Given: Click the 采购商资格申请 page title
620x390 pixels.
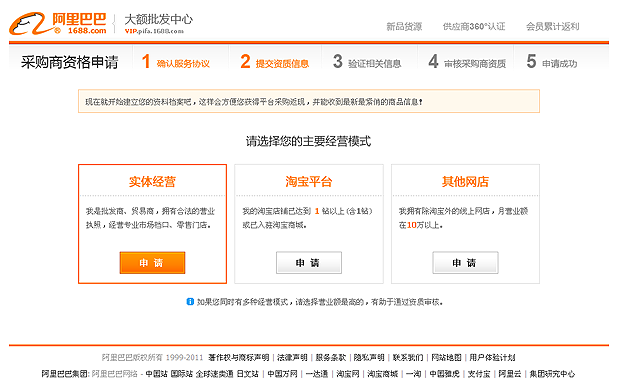Looking at the screenshot, I should pos(70,62).
